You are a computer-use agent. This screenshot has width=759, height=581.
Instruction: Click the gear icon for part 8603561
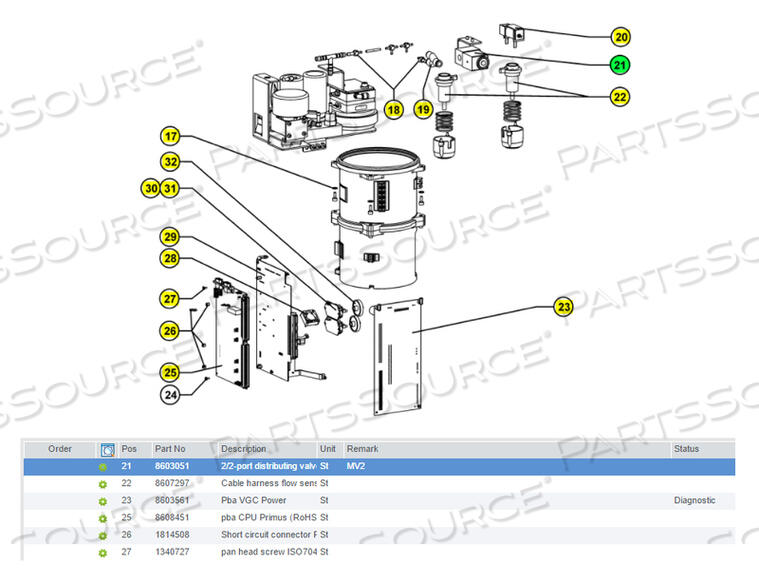(102, 501)
